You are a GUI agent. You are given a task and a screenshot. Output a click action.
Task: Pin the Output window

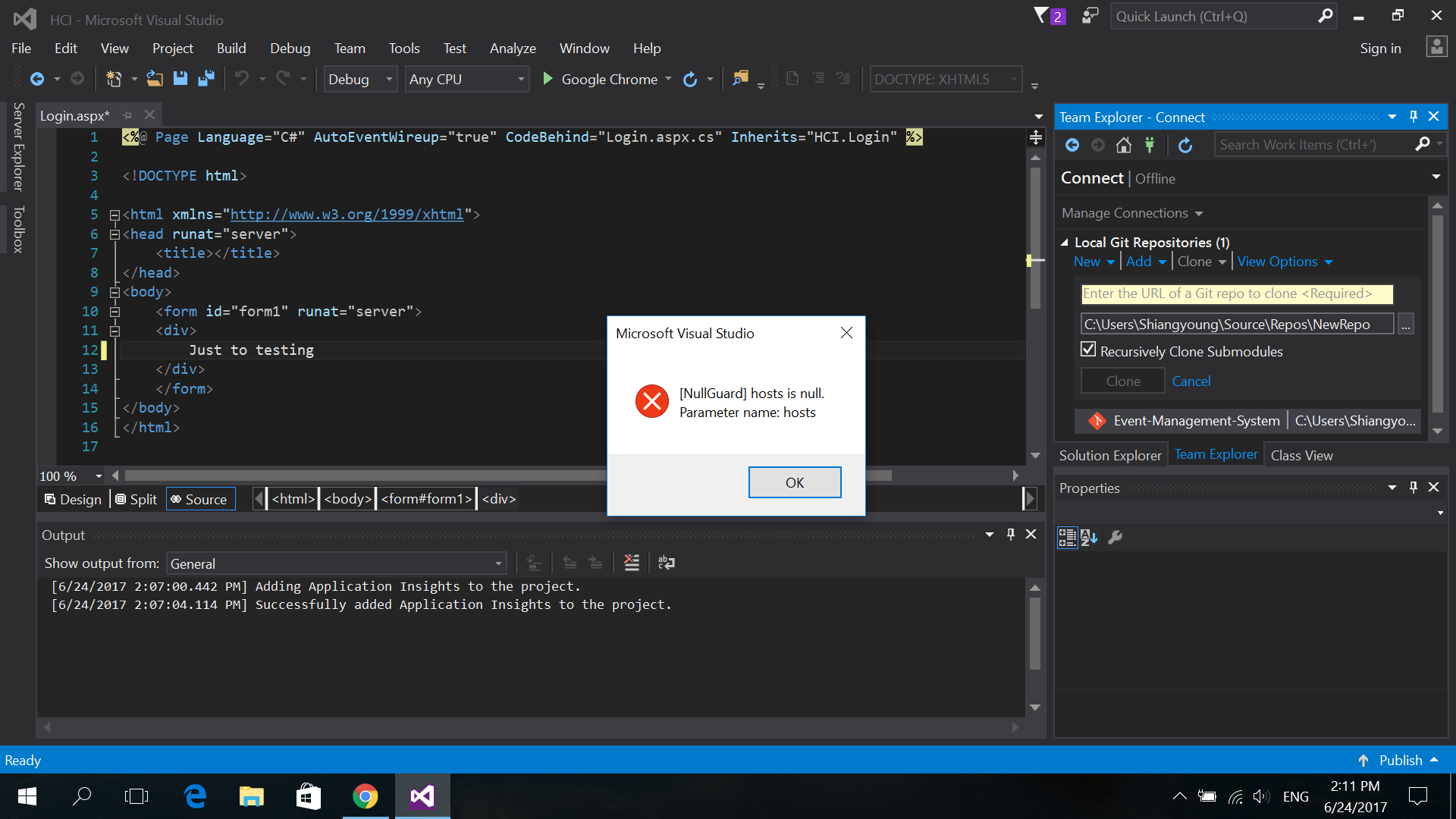1010,534
